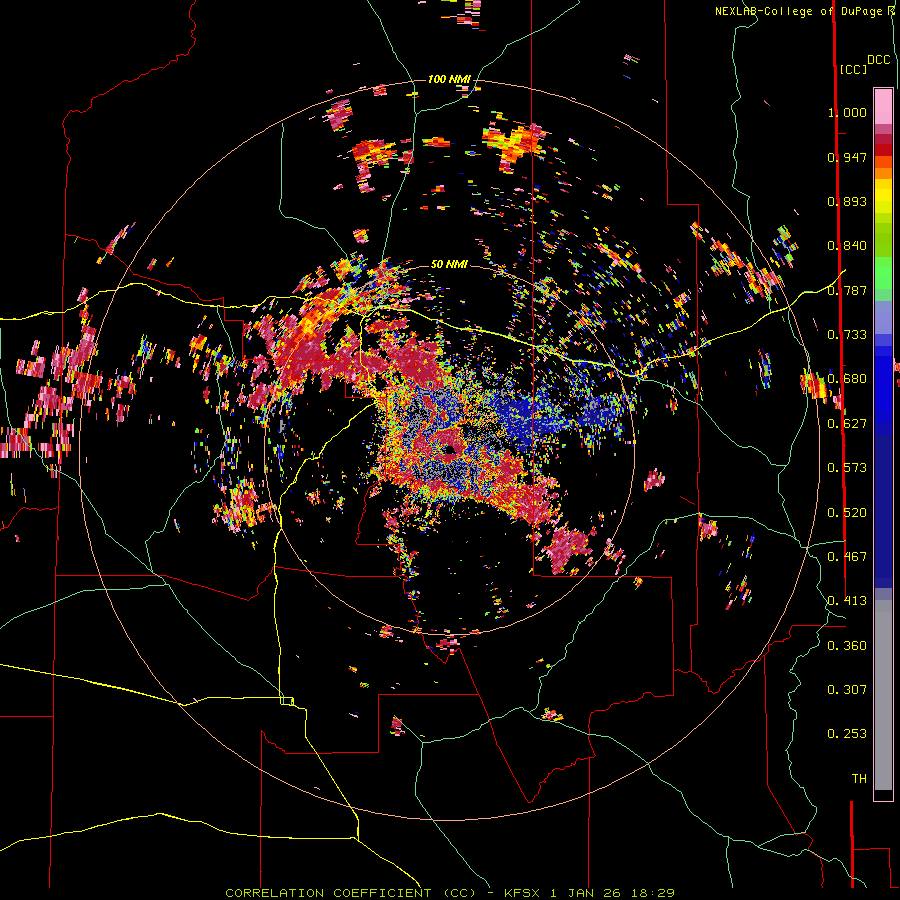Click the 0.360 scale value
The height and width of the screenshot is (900, 900).
(847, 645)
